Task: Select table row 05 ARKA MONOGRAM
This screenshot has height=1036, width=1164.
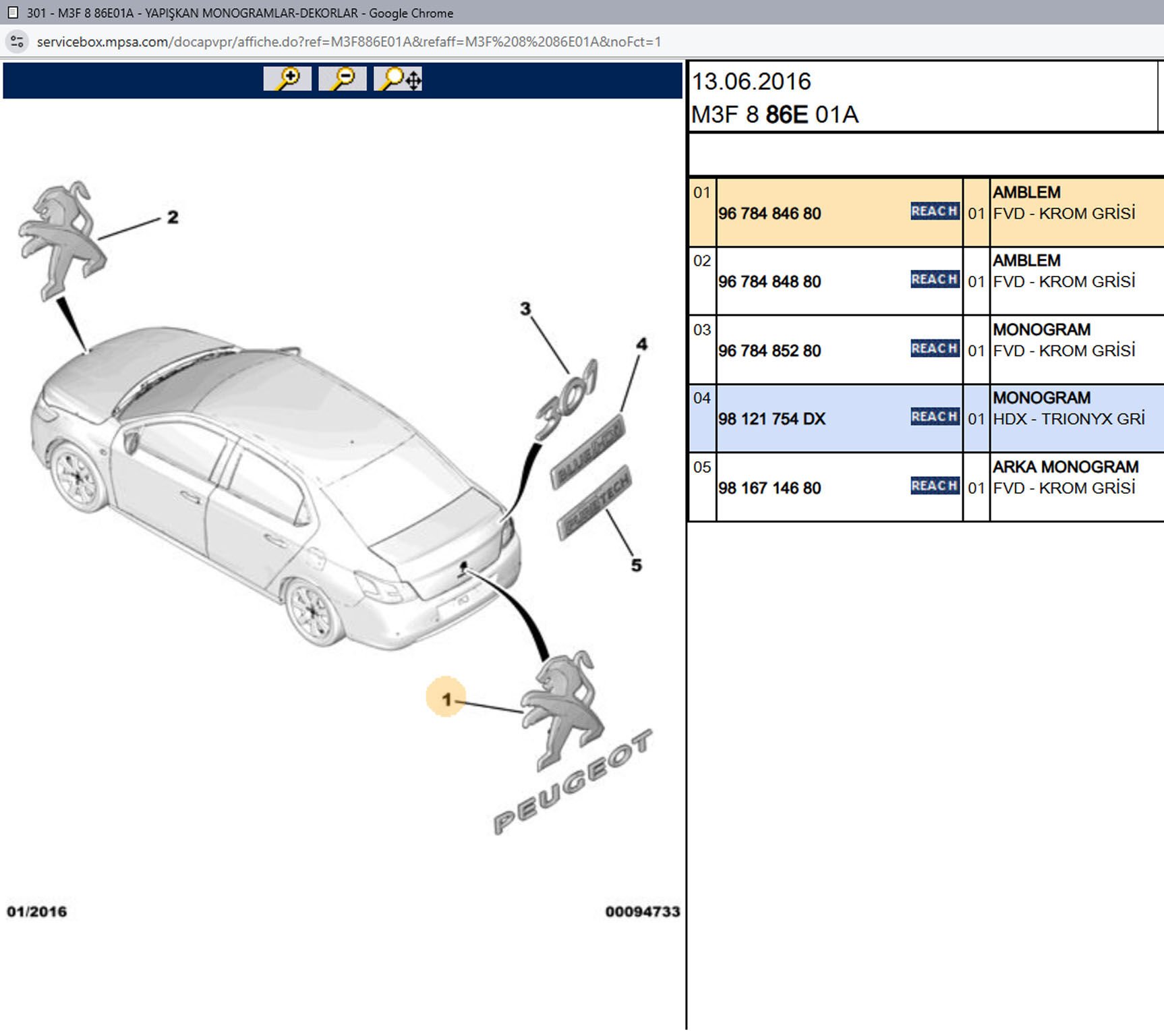Action: click(x=1065, y=467)
